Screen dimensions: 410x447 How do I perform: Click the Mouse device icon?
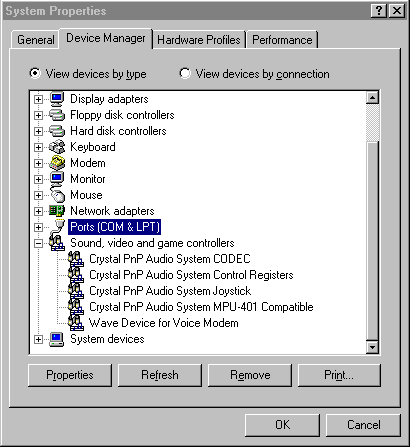pyautogui.click(x=57, y=195)
